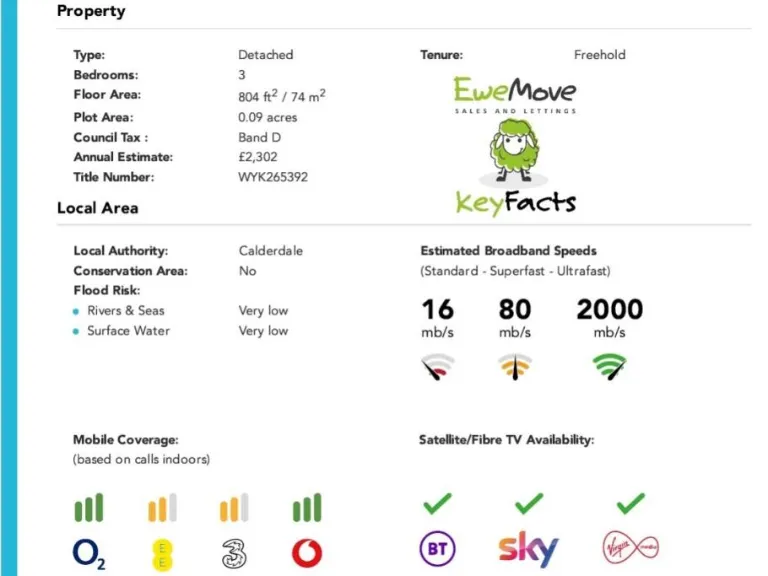Click the EE network logo
Screen dimensions: 768x576
click(162, 553)
